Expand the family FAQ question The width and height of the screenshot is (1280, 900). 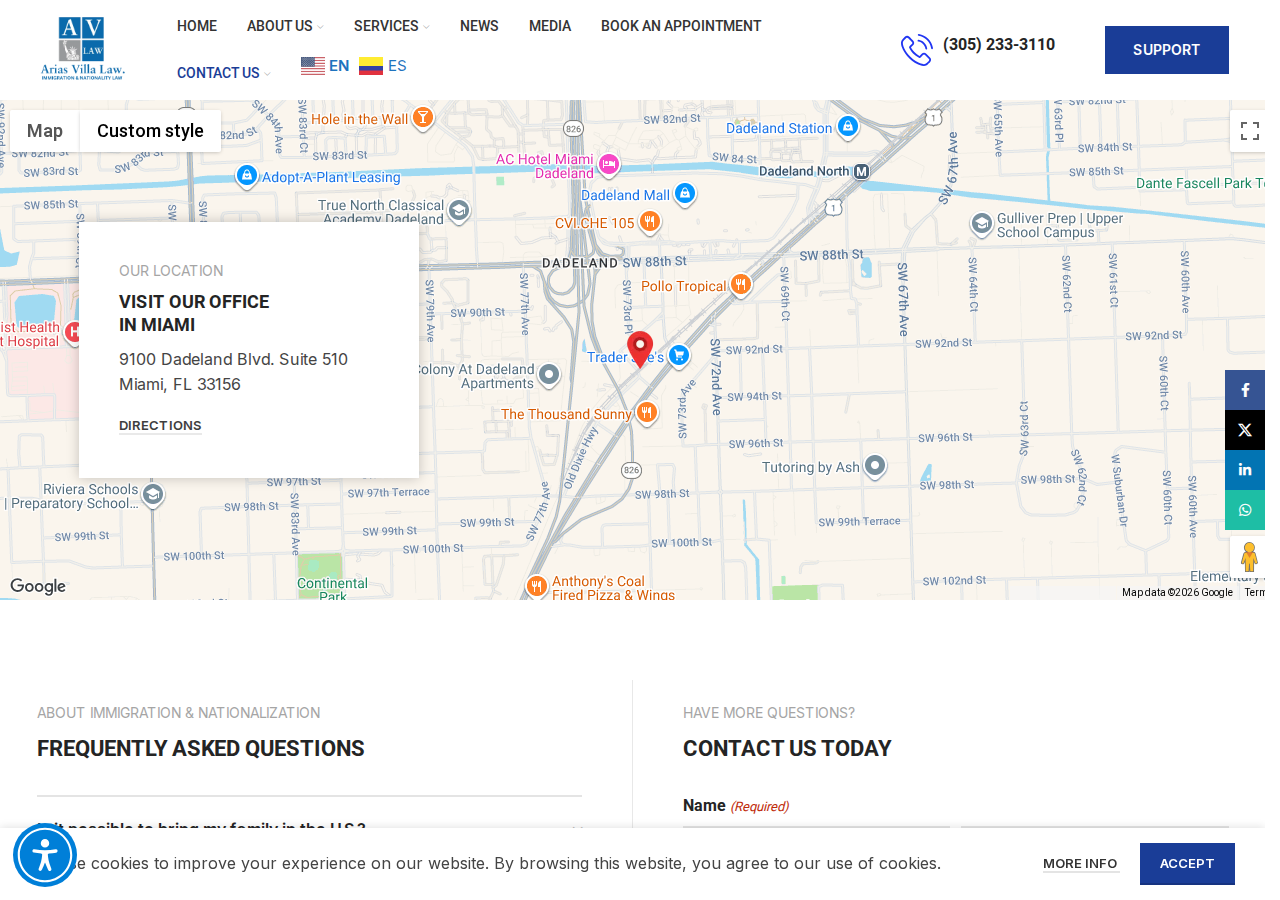click(309, 829)
